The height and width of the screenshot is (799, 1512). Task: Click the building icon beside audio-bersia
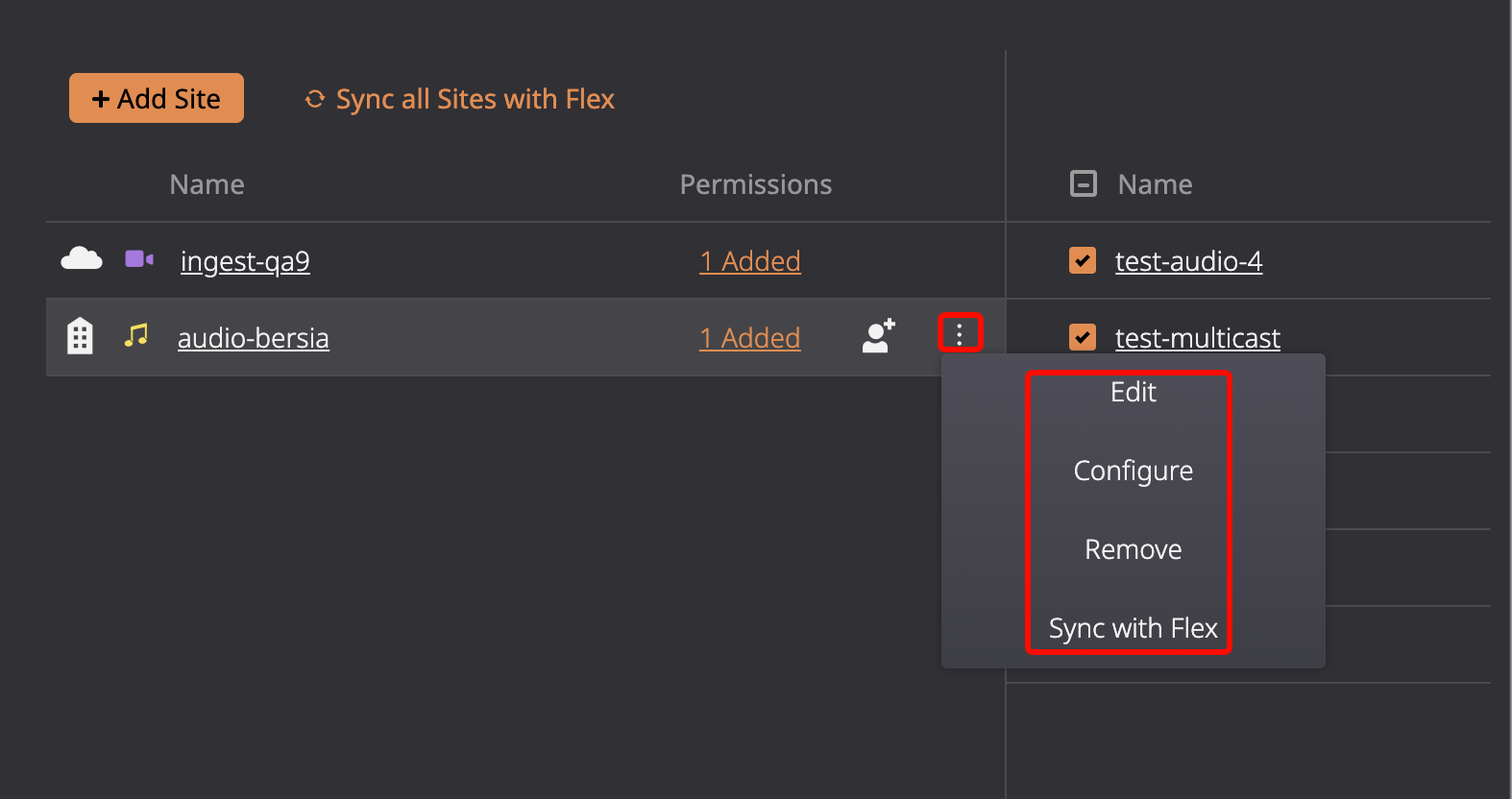tap(80, 336)
